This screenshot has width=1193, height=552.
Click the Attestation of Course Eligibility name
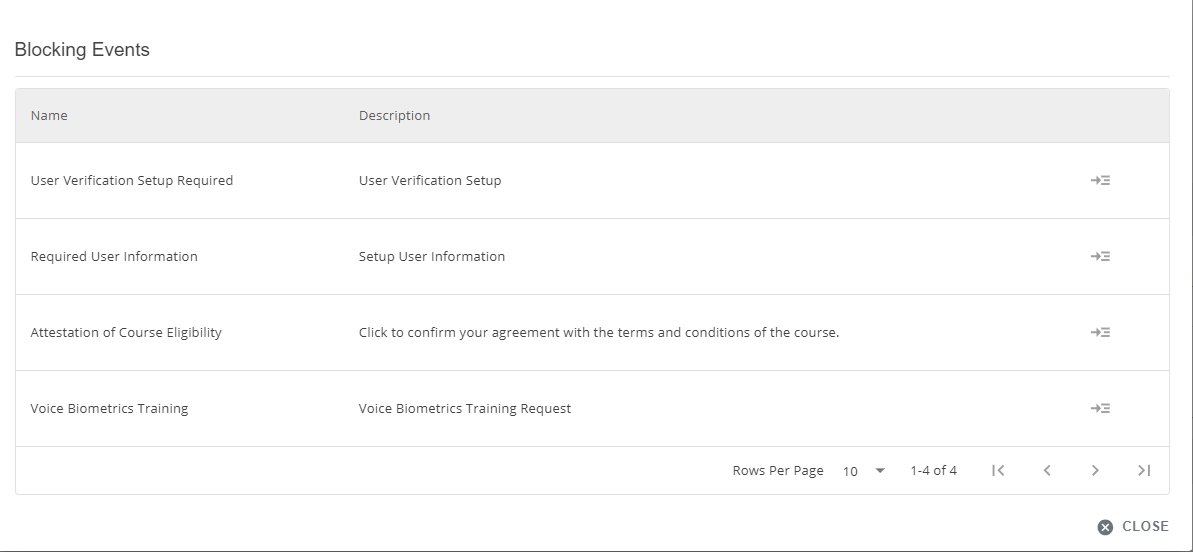tap(126, 333)
